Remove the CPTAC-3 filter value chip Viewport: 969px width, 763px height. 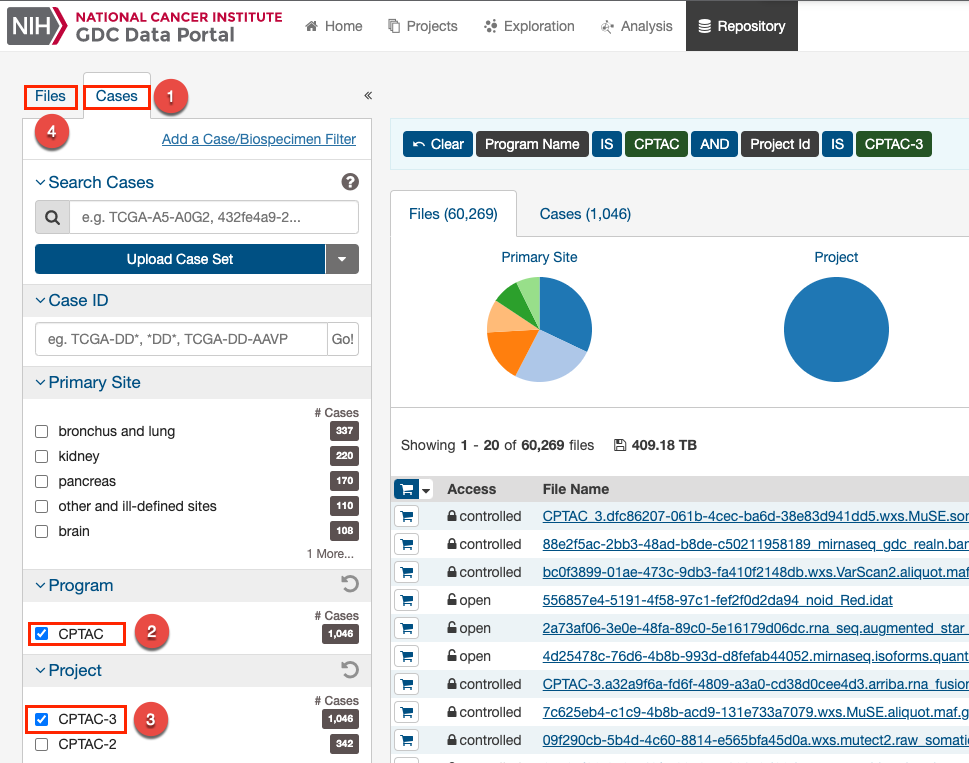coord(894,144)
